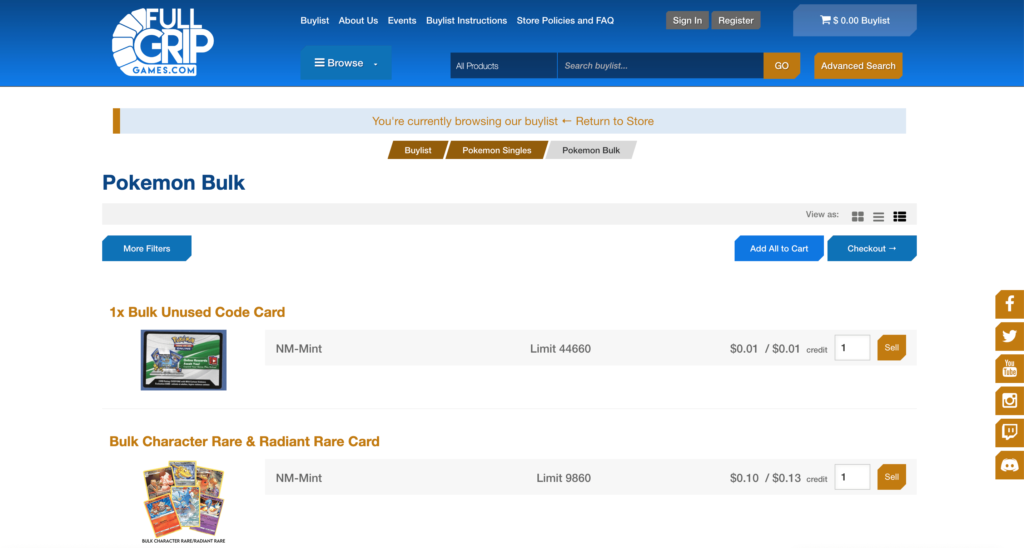Go to Pokemon Singles breadcrumb
This screenshot has width=1024, height=548.
tap(497, 150)
